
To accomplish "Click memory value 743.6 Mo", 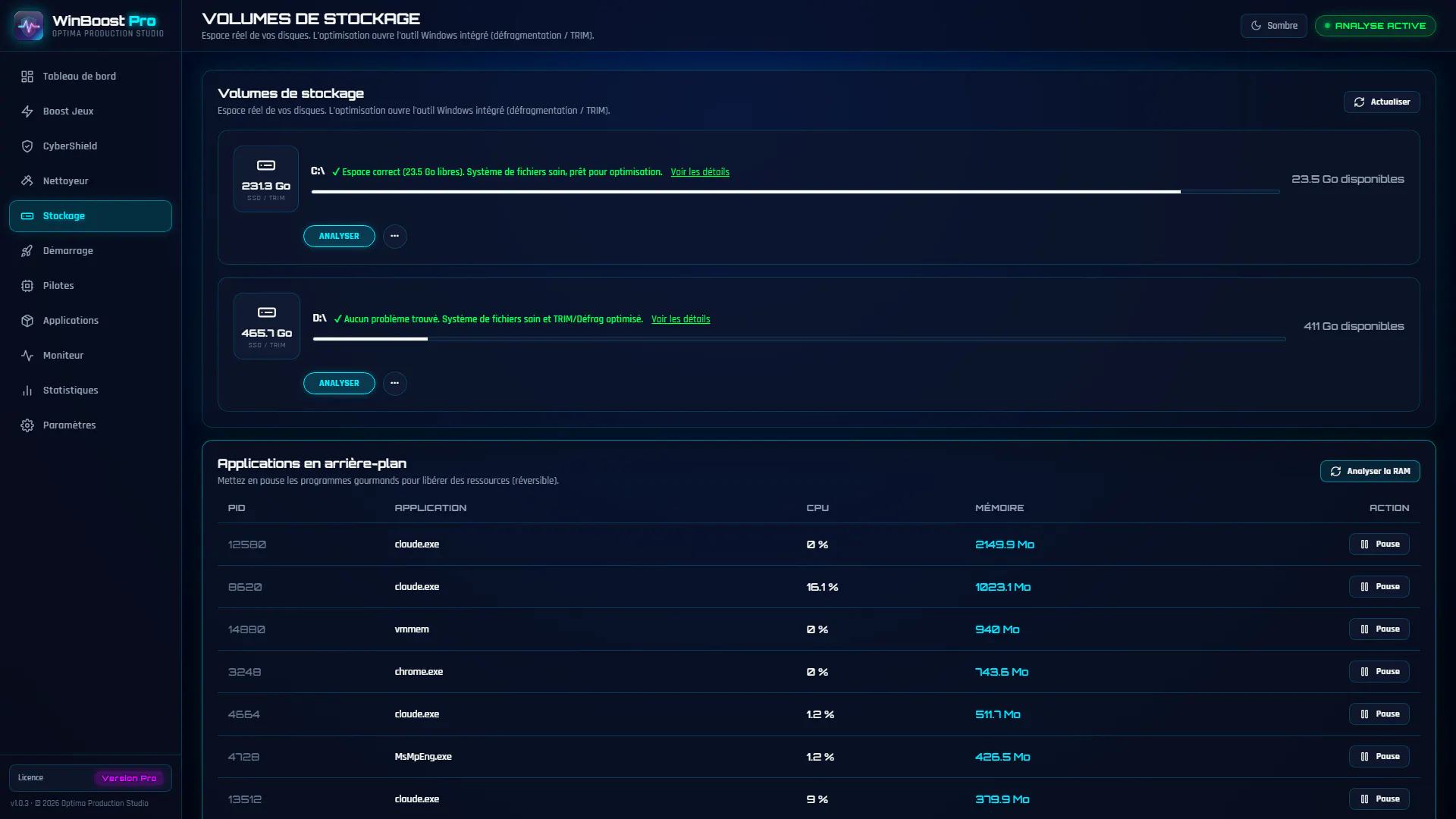I will click(x=1001, y=672).
